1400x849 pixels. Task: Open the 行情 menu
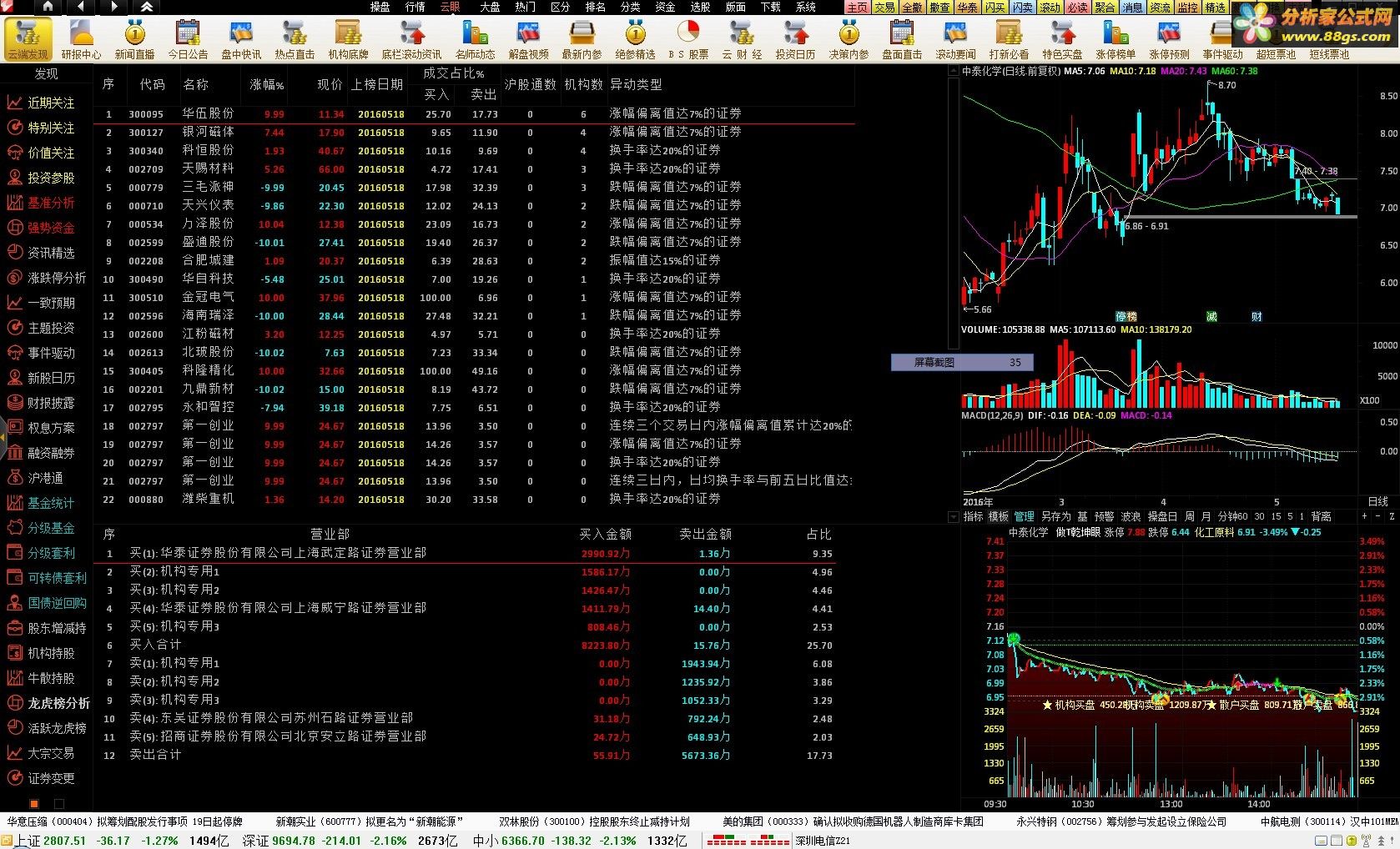415,7
